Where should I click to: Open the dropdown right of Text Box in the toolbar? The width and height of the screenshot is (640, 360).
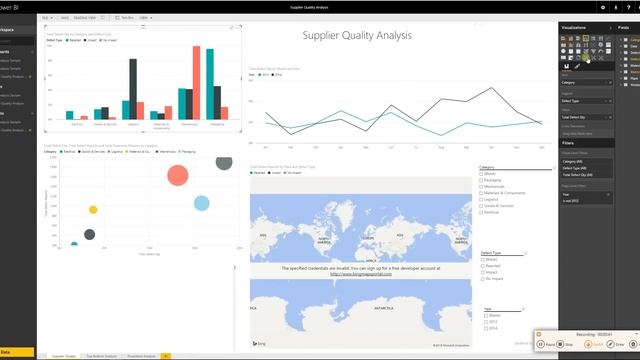146,18
